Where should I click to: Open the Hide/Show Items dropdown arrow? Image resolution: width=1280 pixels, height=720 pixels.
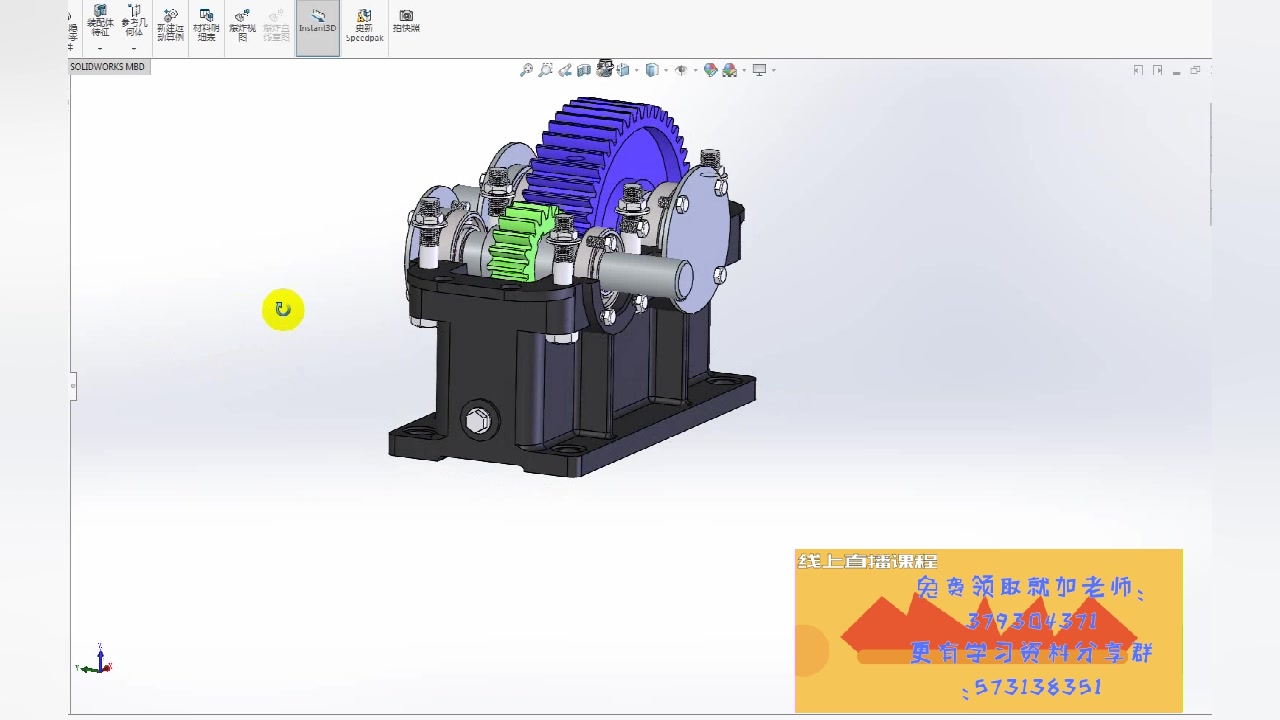pyautogui.click(x=695, y=70)
